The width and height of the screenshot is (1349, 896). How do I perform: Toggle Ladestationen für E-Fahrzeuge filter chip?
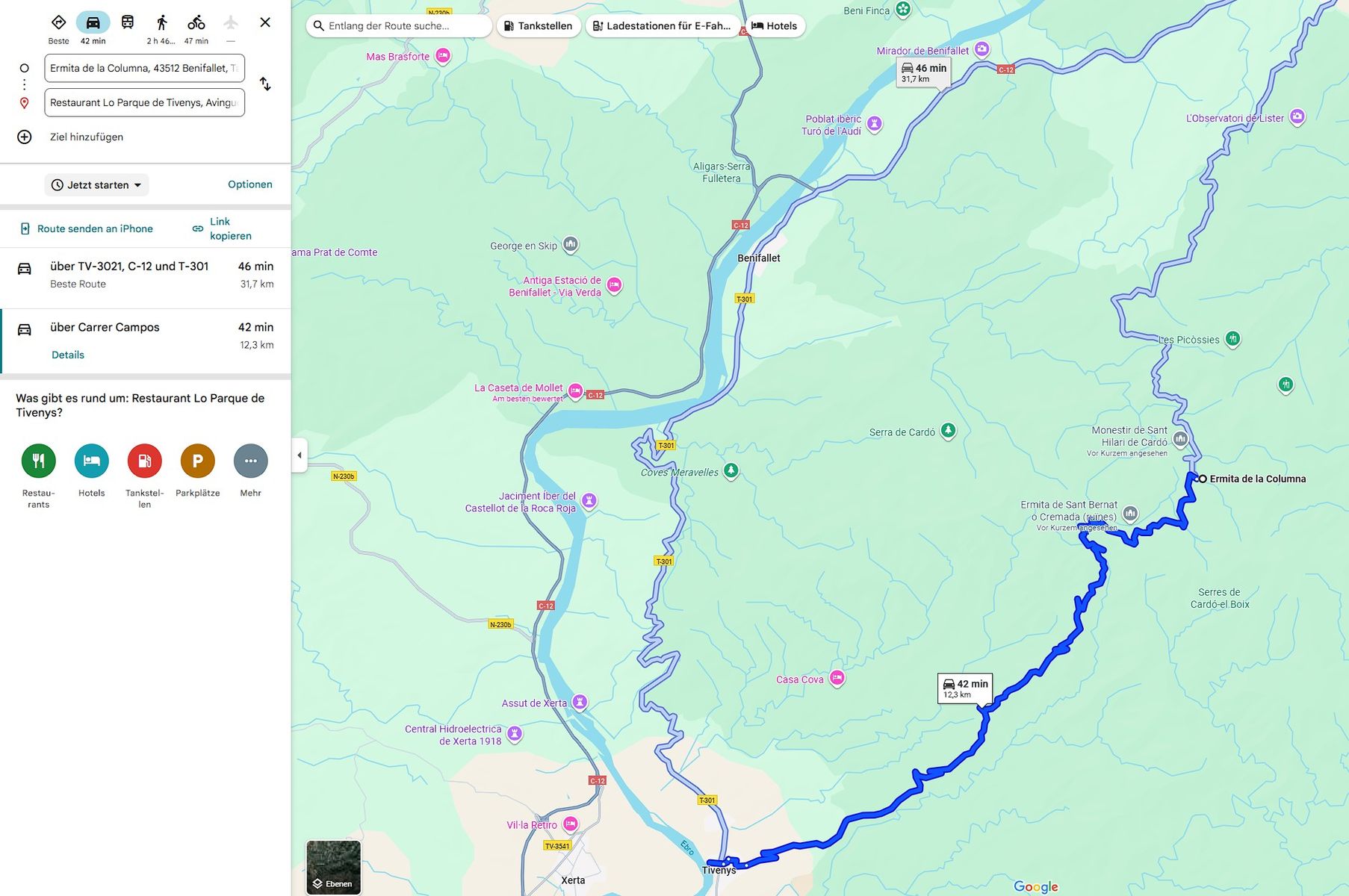(x=663, y=25)
